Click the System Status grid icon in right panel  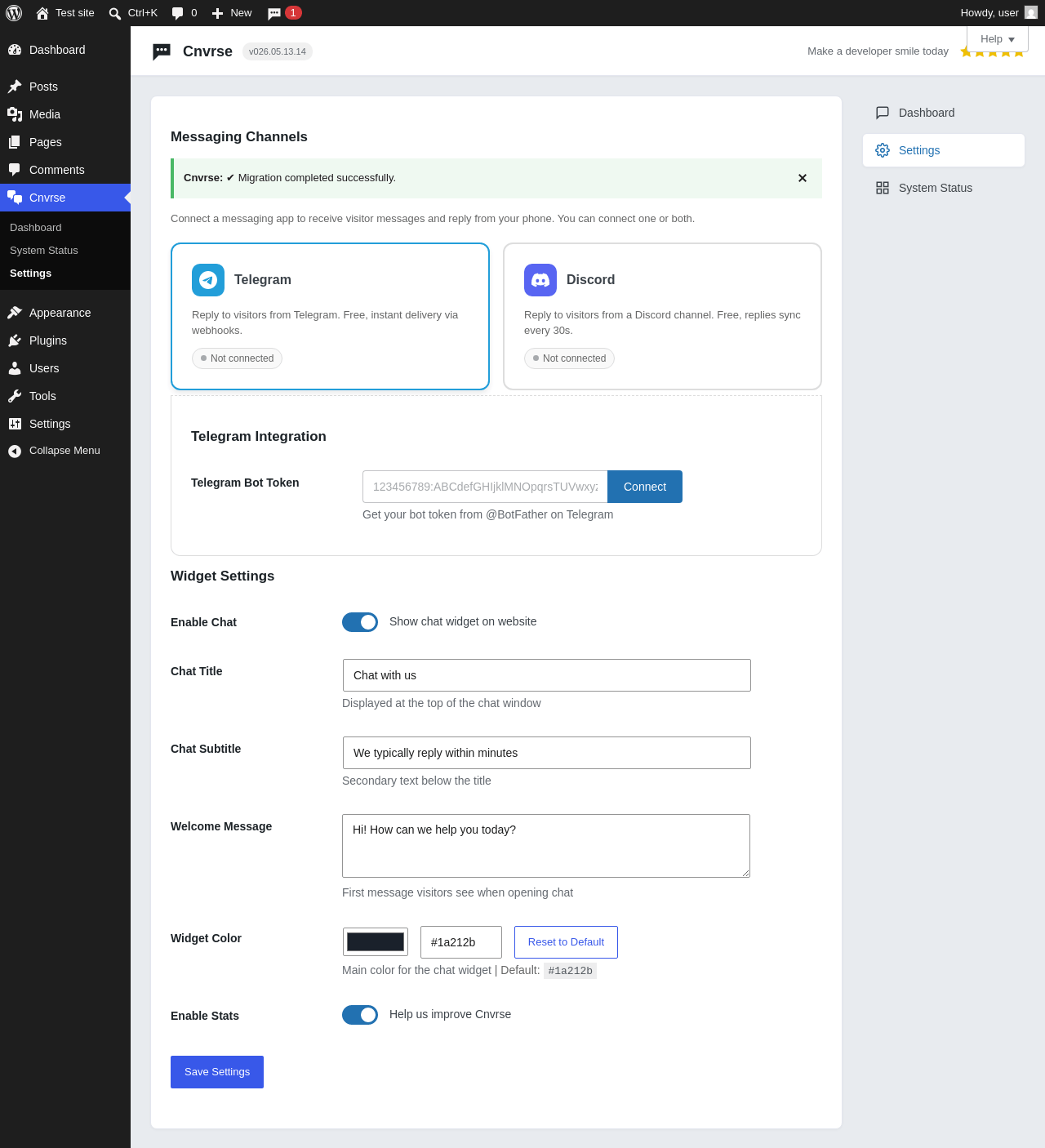(883, 188)
